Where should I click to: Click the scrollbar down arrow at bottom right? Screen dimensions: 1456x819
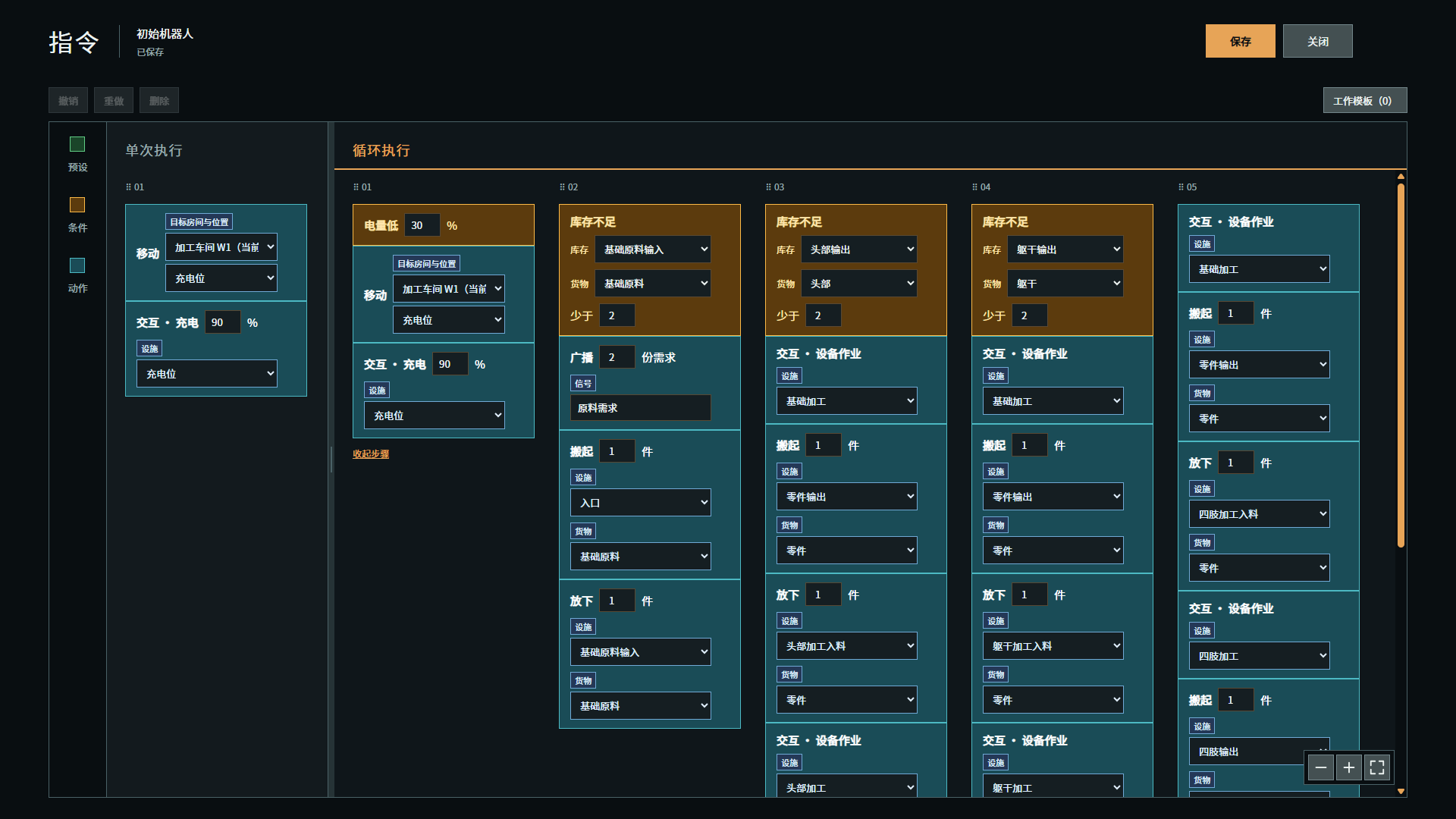1401,791
